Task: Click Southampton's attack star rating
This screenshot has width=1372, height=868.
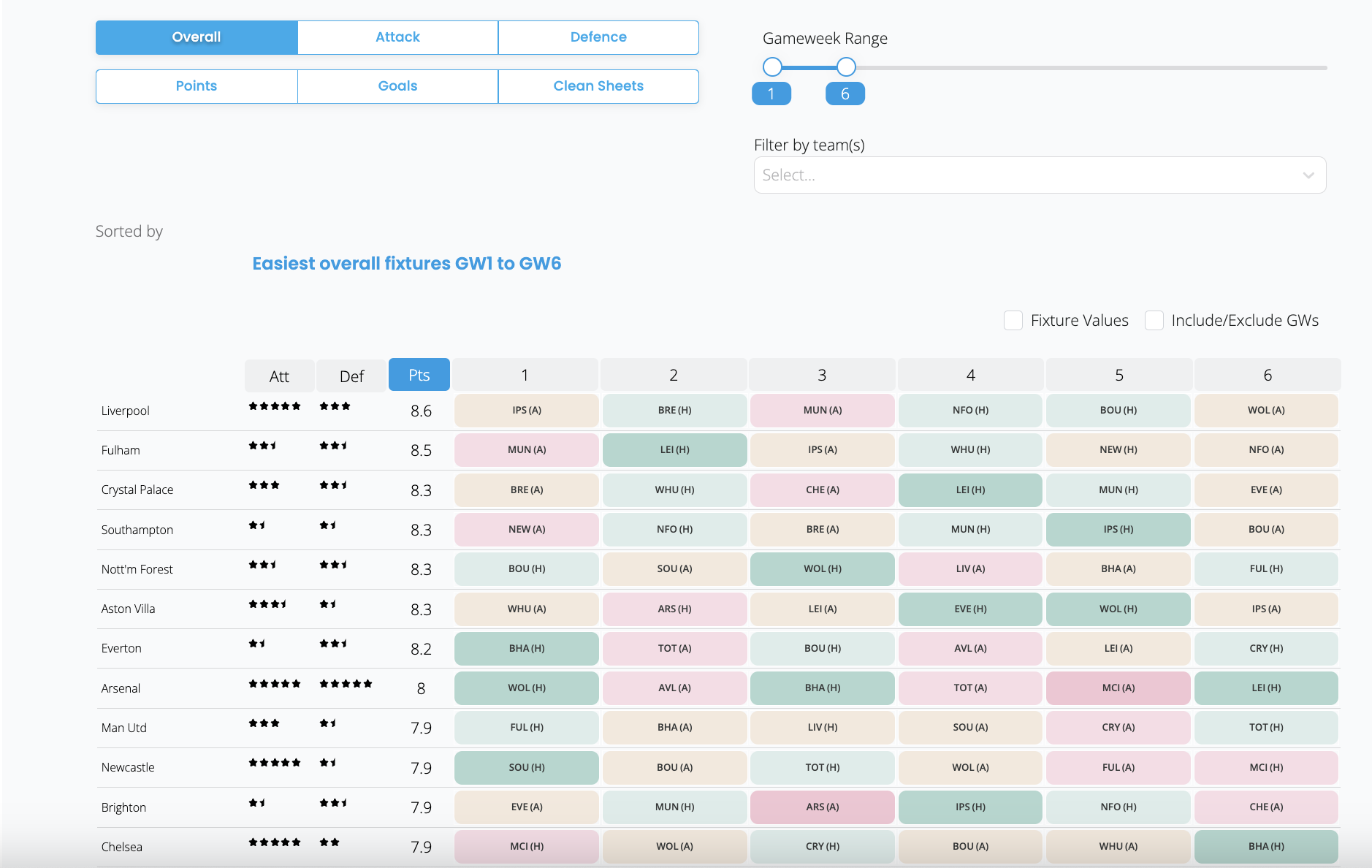Action: [x=257, y=525]
